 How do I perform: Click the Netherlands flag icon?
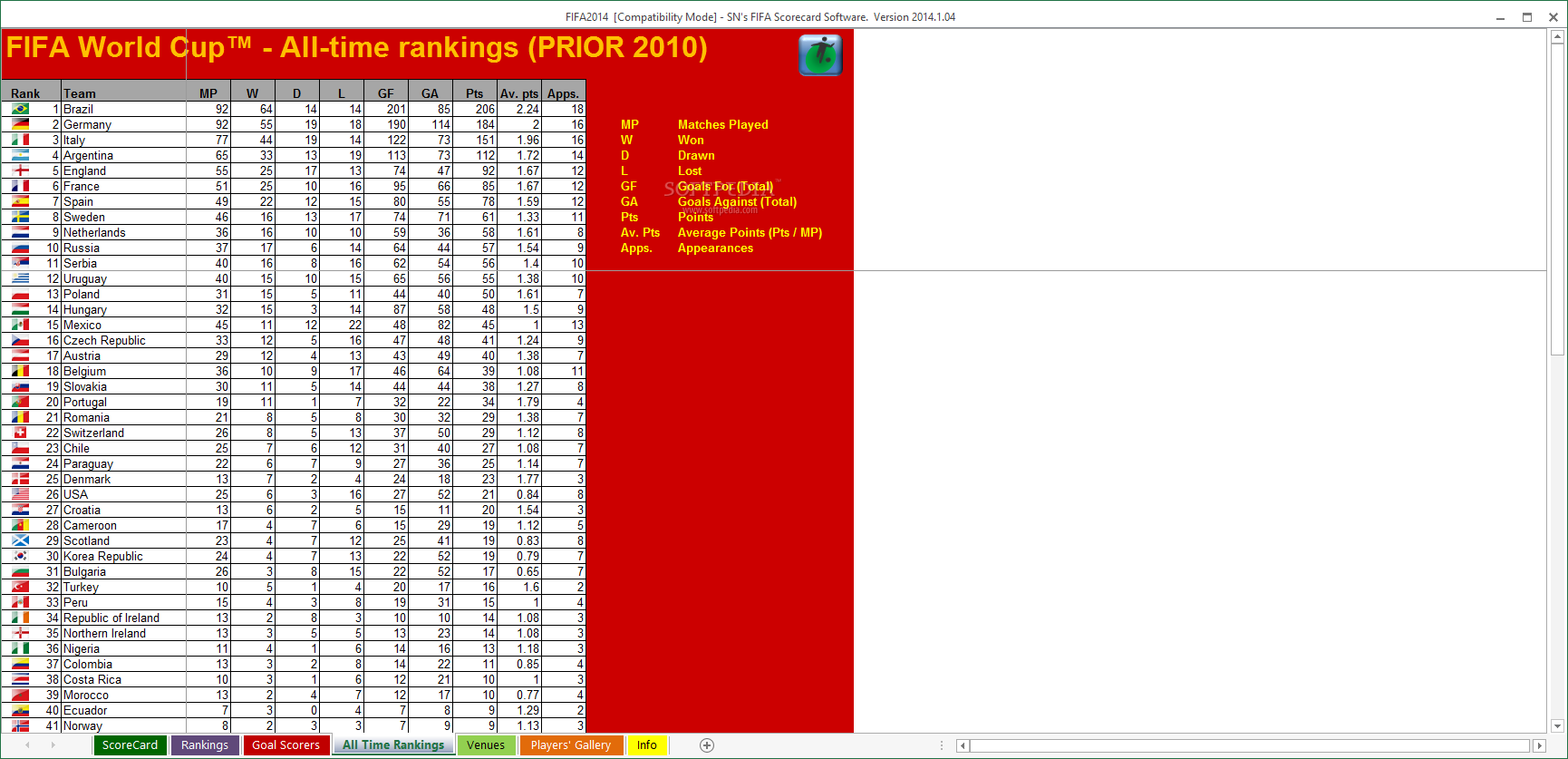pos(20,232)
